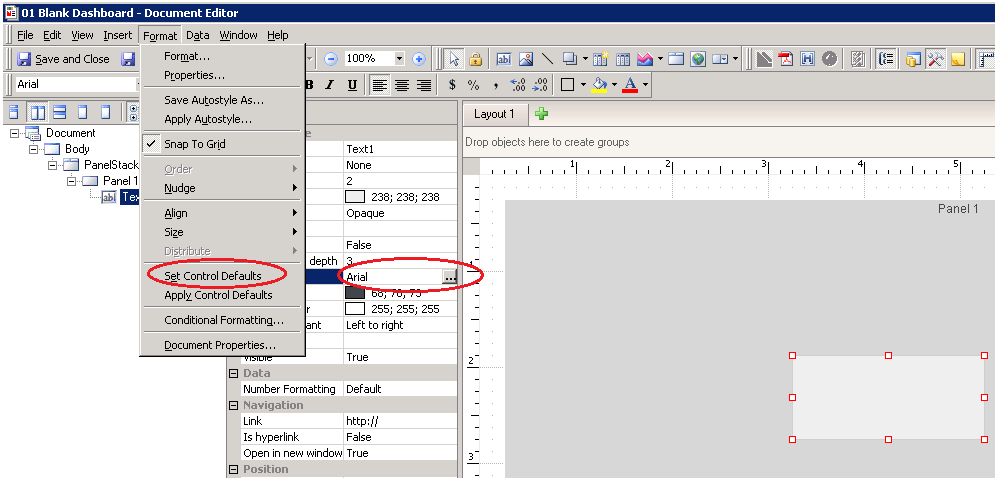
Task: Choose Set Control Defaults from menu
Action: 212,276
